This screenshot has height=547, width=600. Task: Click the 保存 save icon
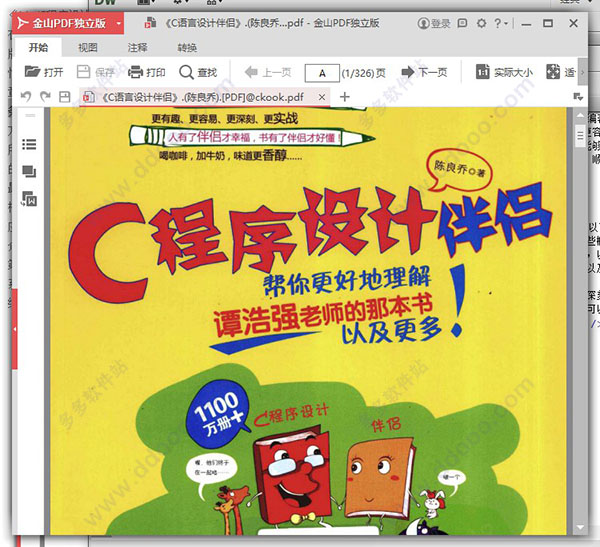point(83,72)
